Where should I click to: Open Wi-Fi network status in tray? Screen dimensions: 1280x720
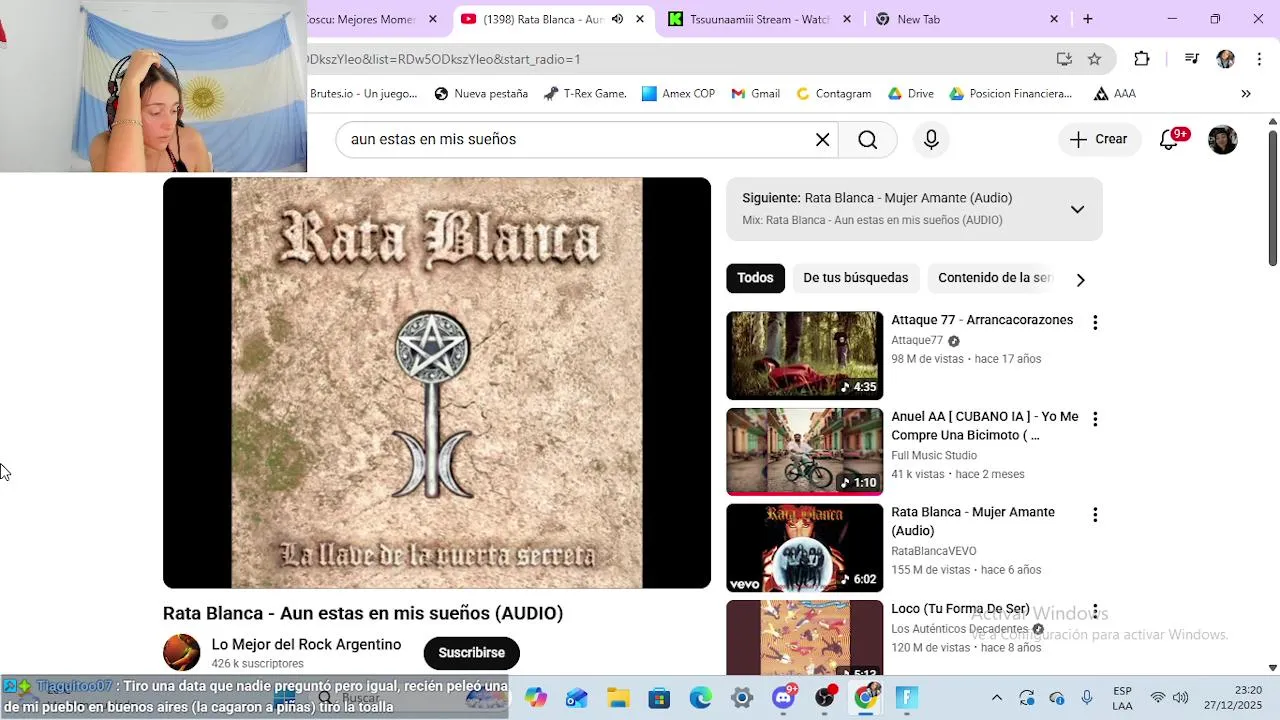(1158, 698)
